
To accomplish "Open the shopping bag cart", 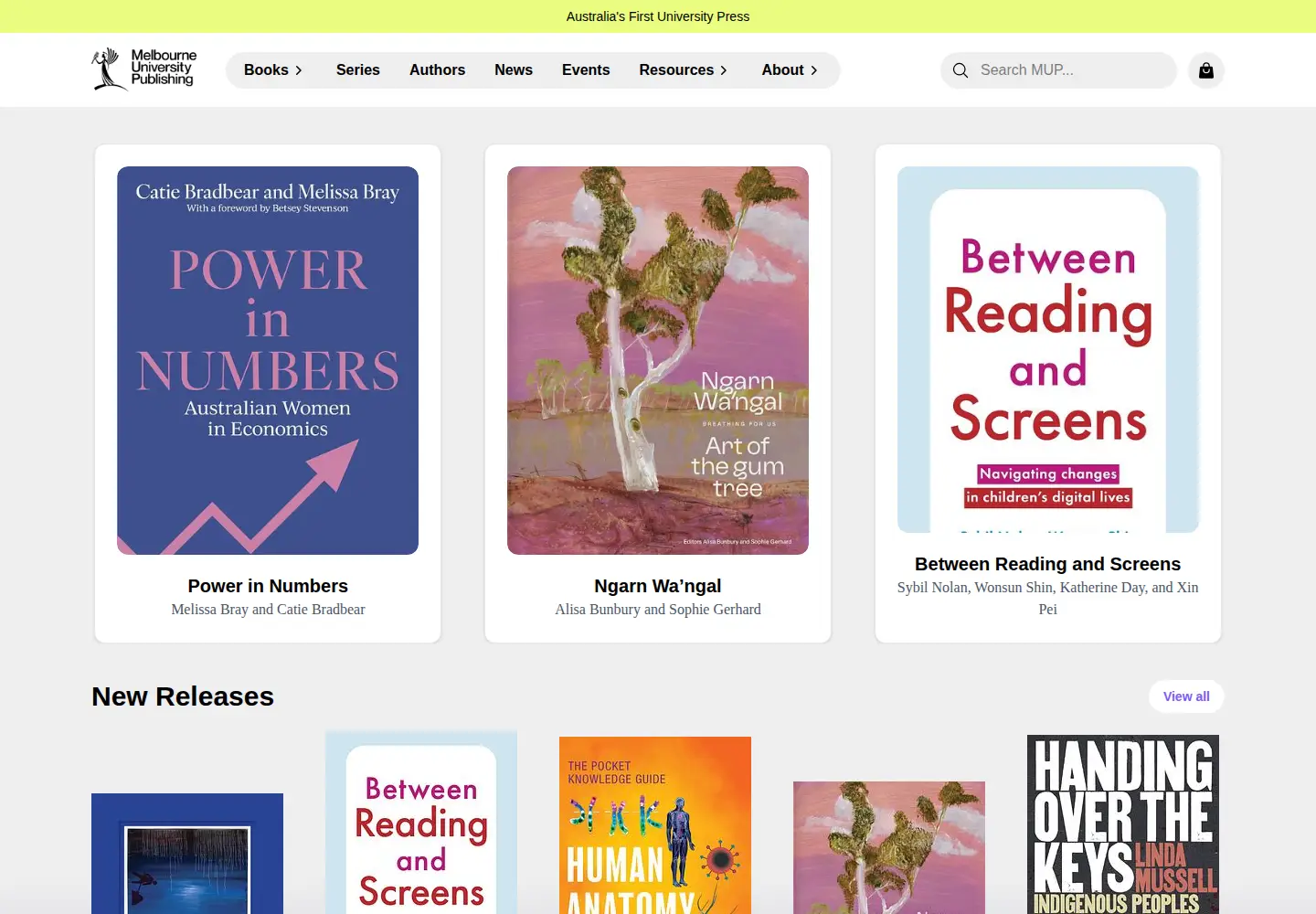I will (1206, 70).
